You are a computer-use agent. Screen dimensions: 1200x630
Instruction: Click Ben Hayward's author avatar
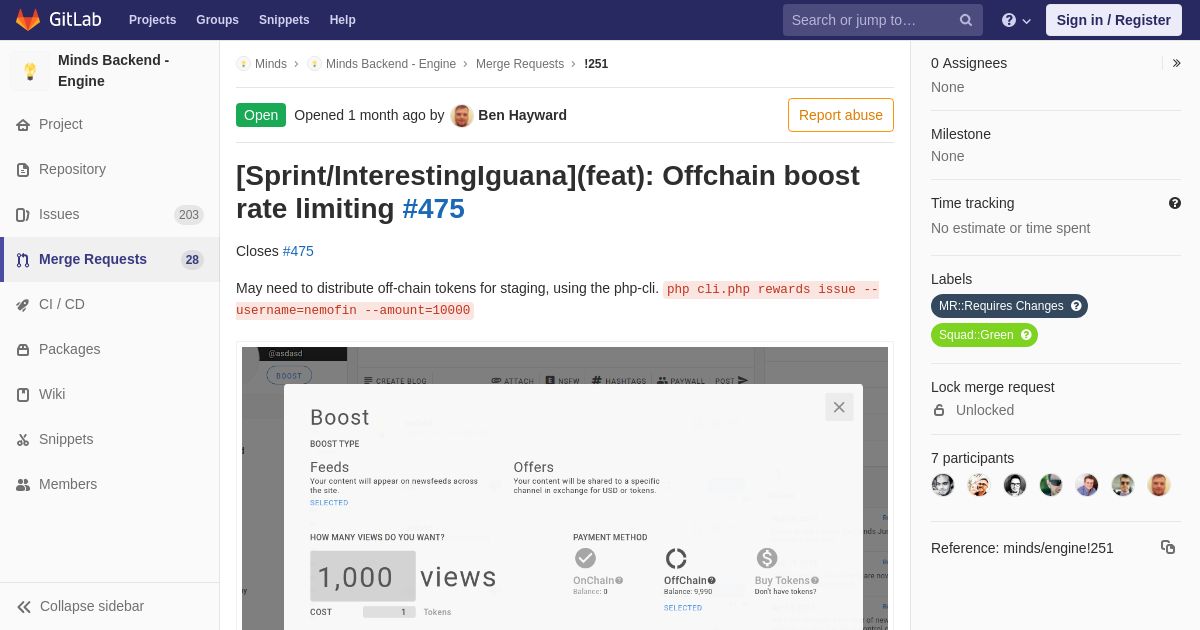[462, 115]
